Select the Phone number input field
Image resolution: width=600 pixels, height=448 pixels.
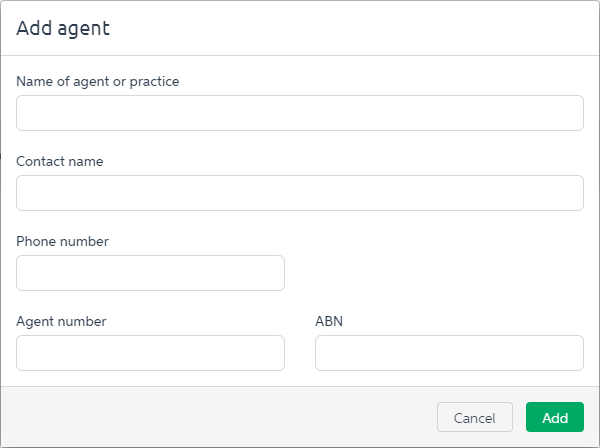[150, 273]
